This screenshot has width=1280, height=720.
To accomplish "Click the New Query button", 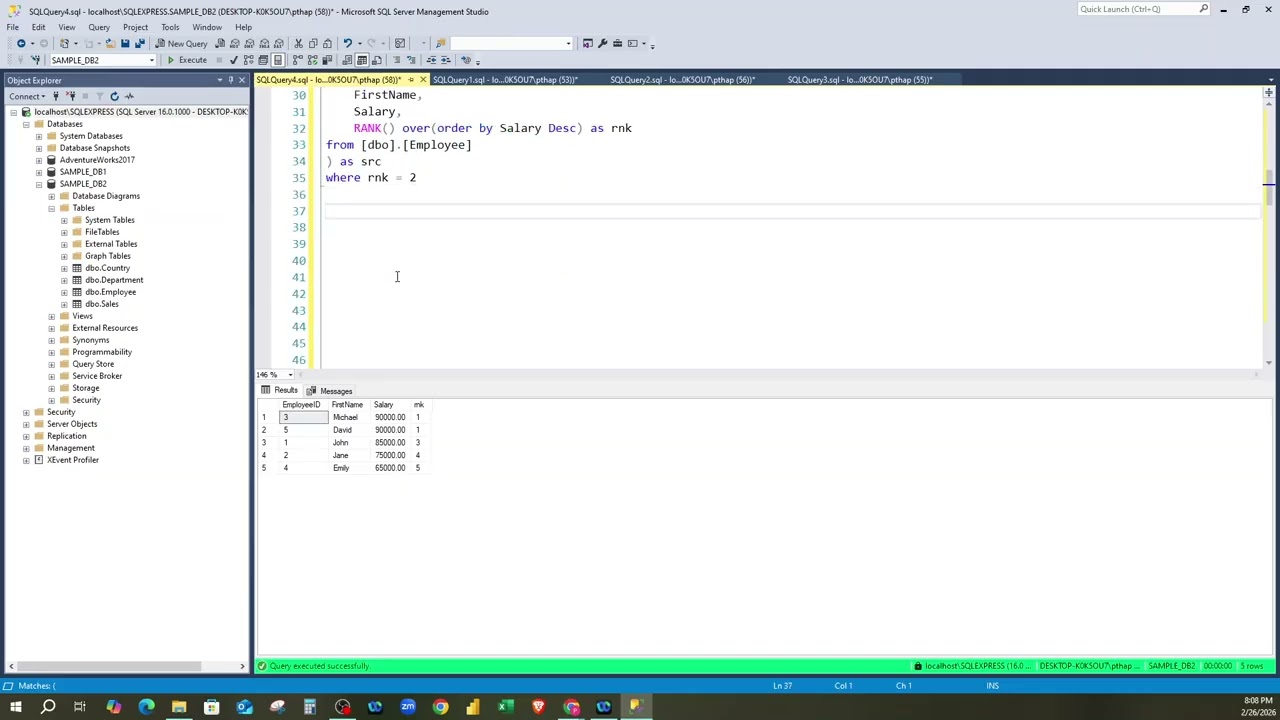I will 181,43.
